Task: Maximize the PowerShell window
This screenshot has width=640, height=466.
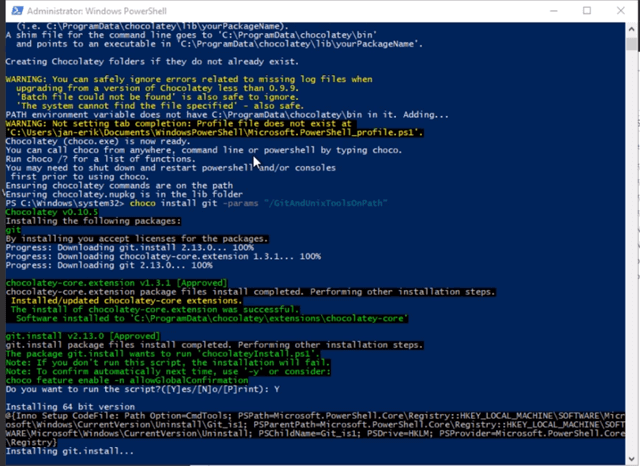Action: (x=587, y=11)
